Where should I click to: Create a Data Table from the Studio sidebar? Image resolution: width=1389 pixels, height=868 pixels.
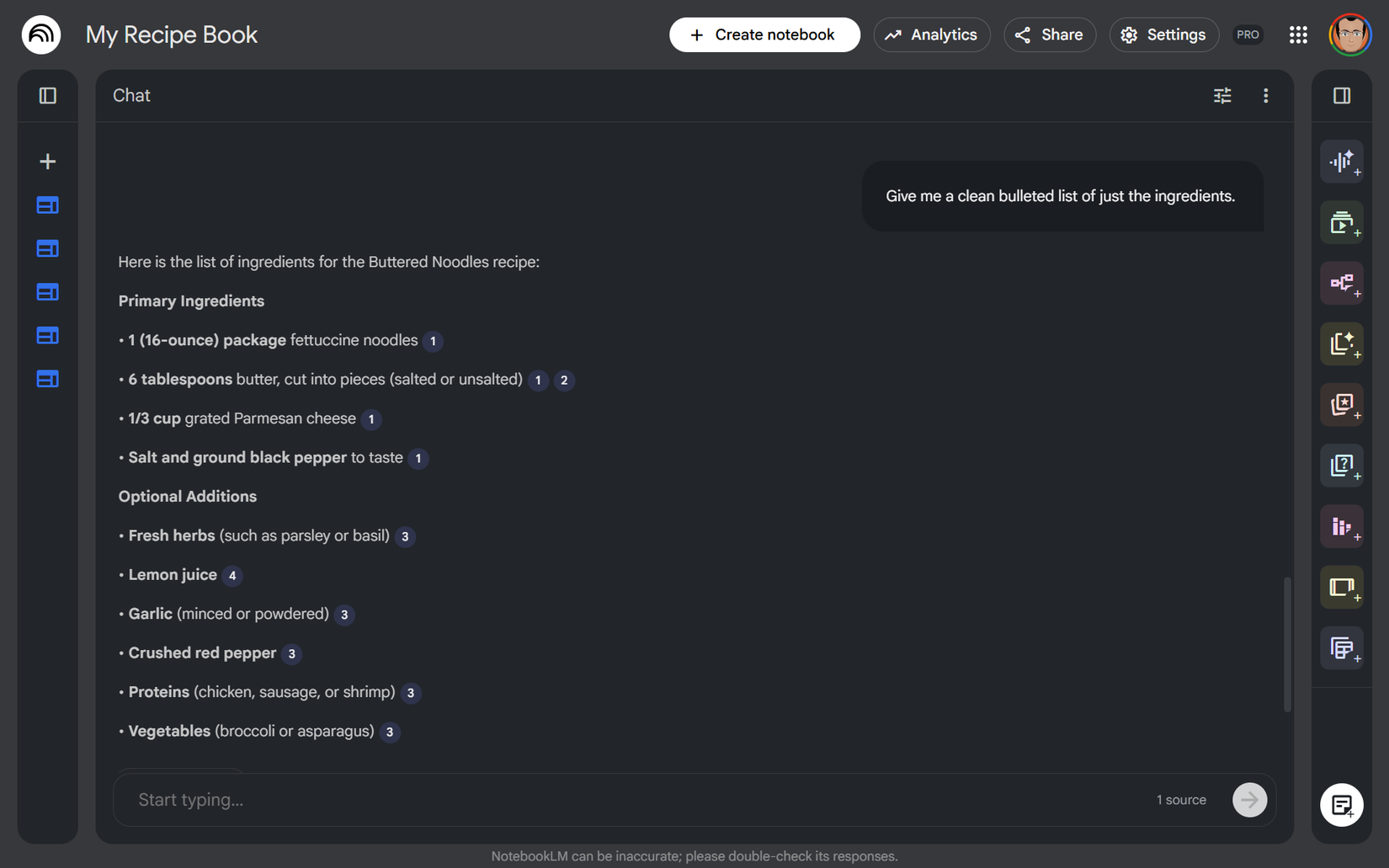click(1342, 647)
